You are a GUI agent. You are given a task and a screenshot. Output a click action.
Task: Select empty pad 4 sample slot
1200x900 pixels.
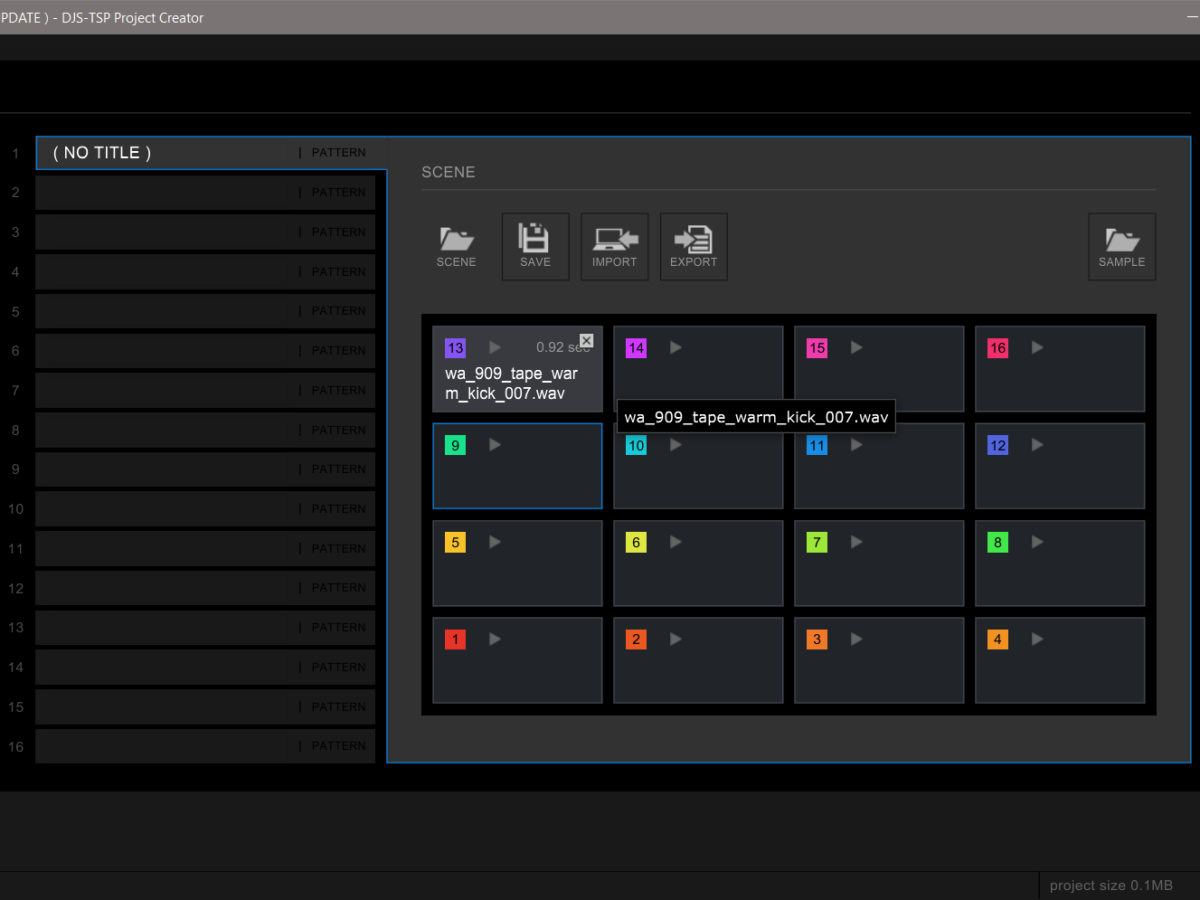[x=1060, y=672]
